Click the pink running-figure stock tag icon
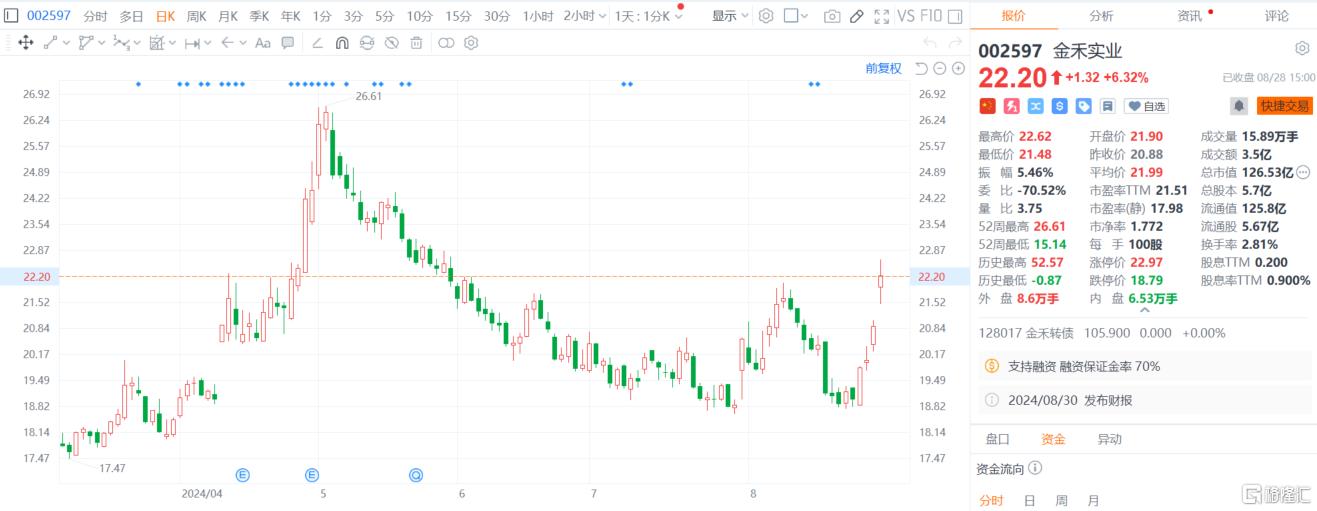 1011,106
